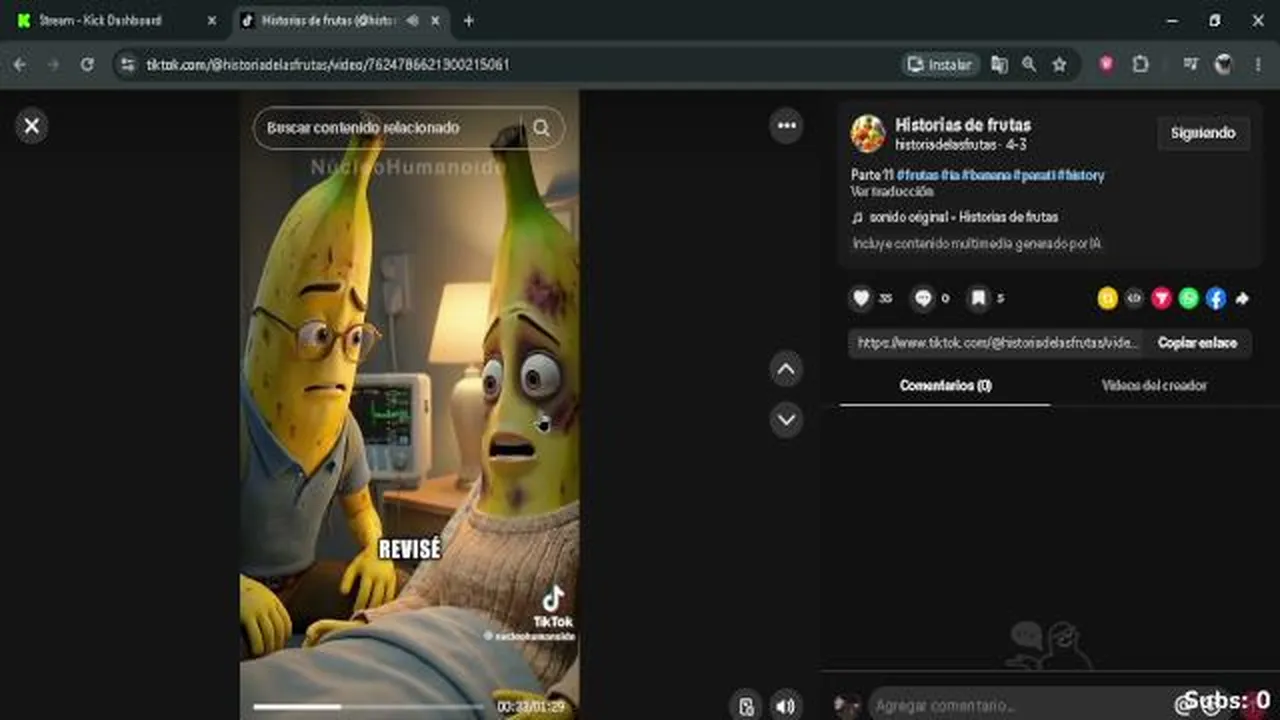Save the video with the bookmark icon
The image size is (1280, 720).
(x=979, y=298)
